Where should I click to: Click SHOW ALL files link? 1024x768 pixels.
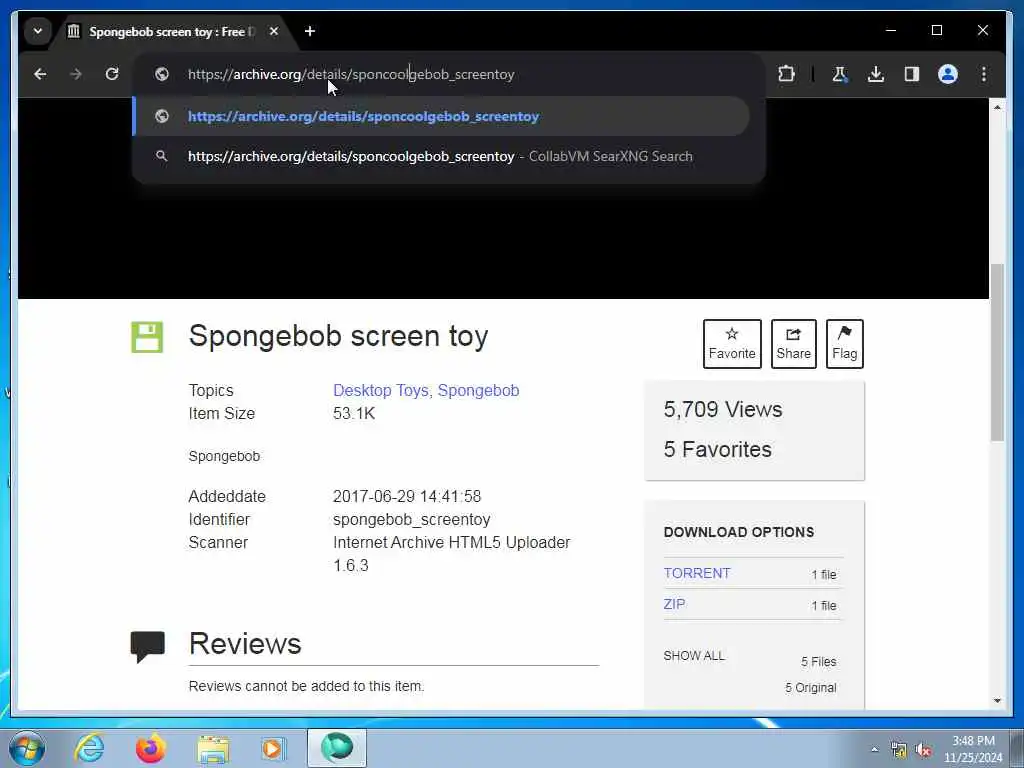694,656
